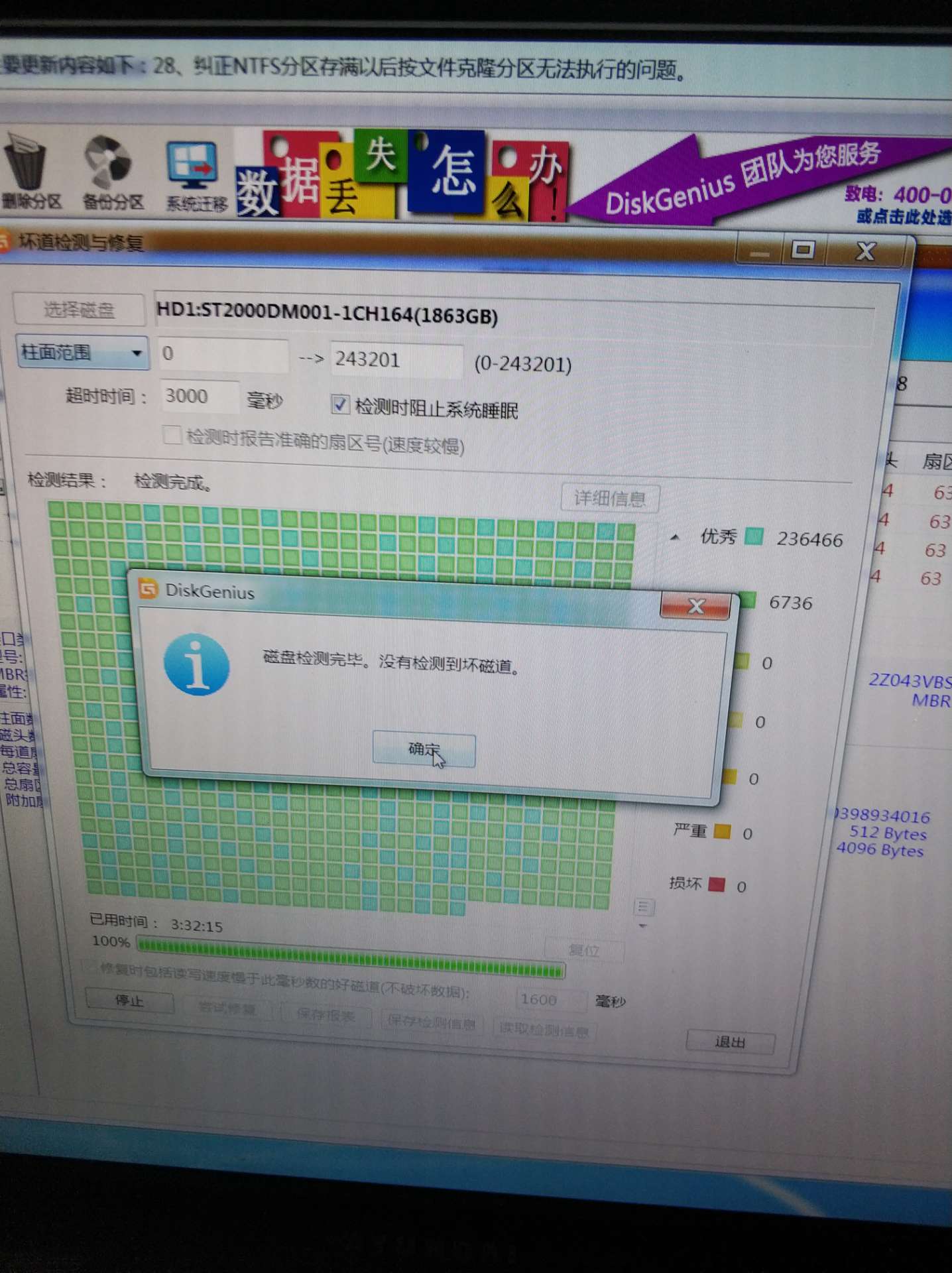The height and width of the screenshot is (1273, 952).
Task: Click the 512 Bytes value in main window
Action: (x=888, y=833)
